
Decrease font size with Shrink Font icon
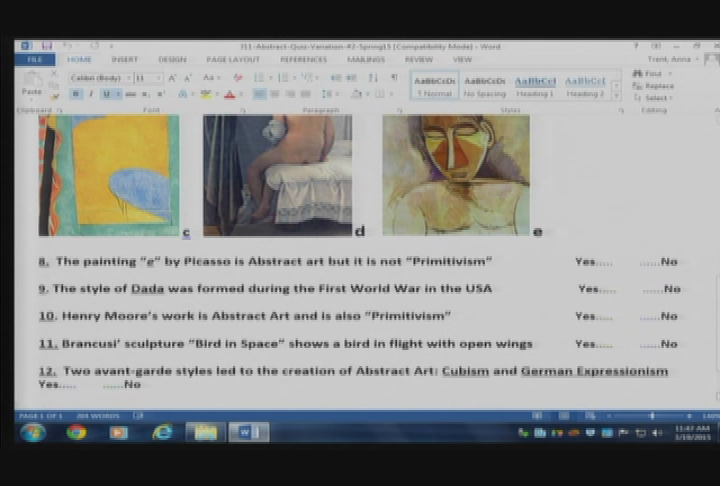pos(188,78)
